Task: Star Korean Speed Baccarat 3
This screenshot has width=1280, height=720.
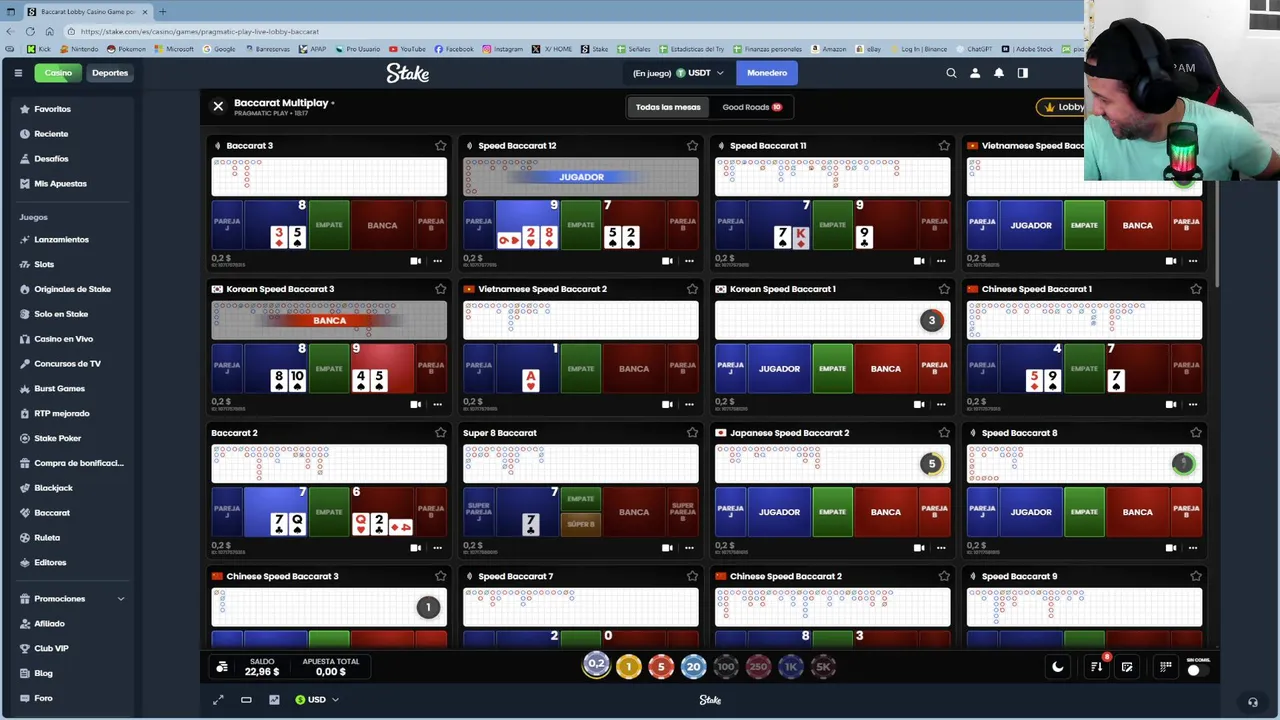Action: point(440,289)
